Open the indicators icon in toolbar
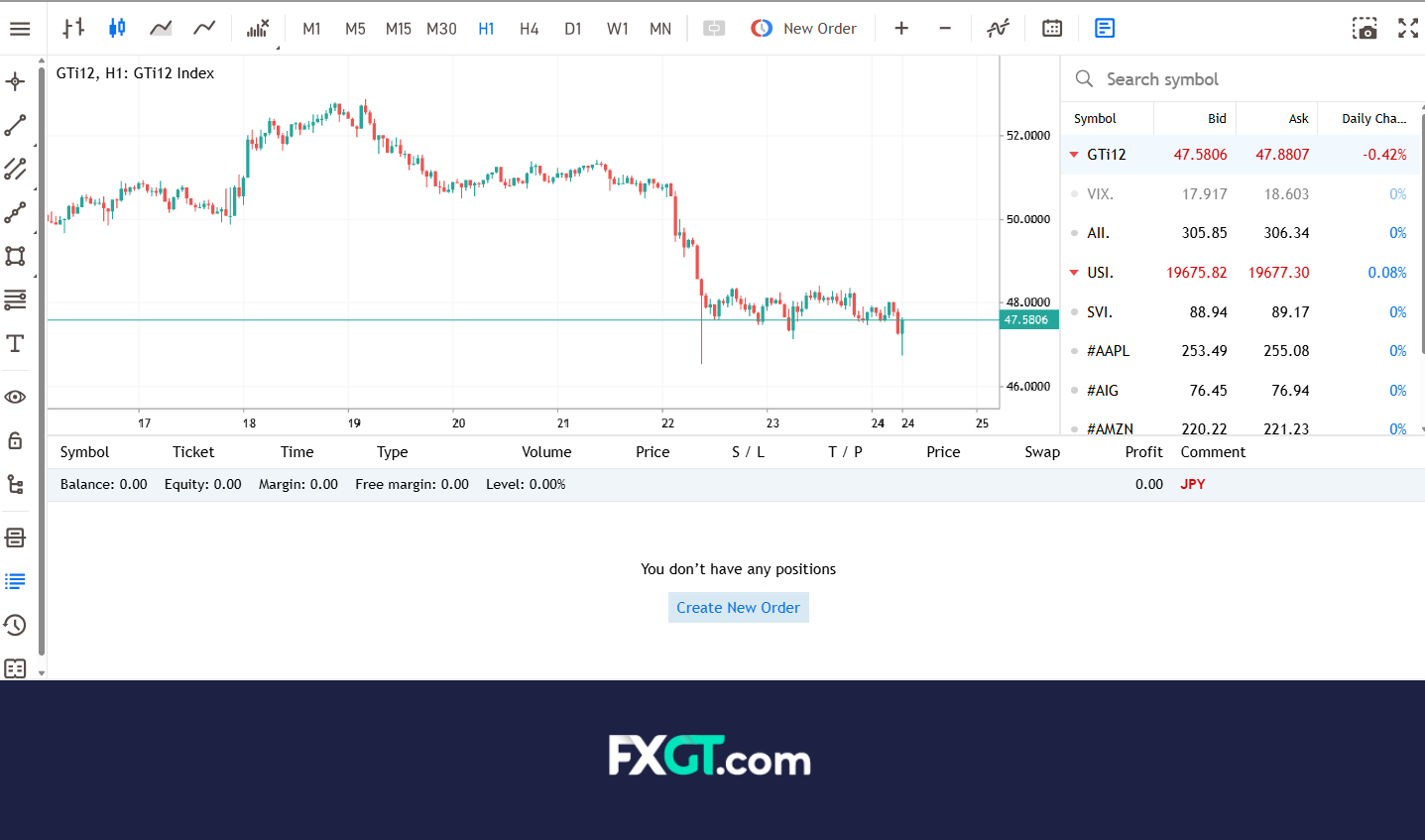Viewport: 1425px width, 840px height. 998,29
